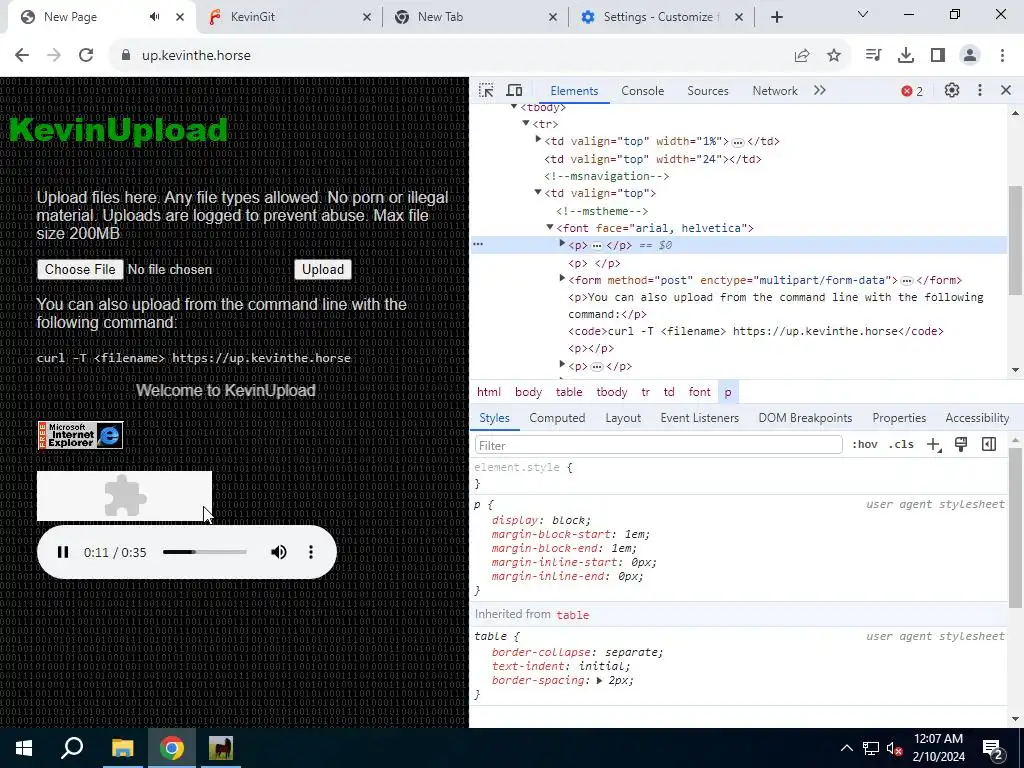Activate the DevTools inspect element picker

click(486, 91)
